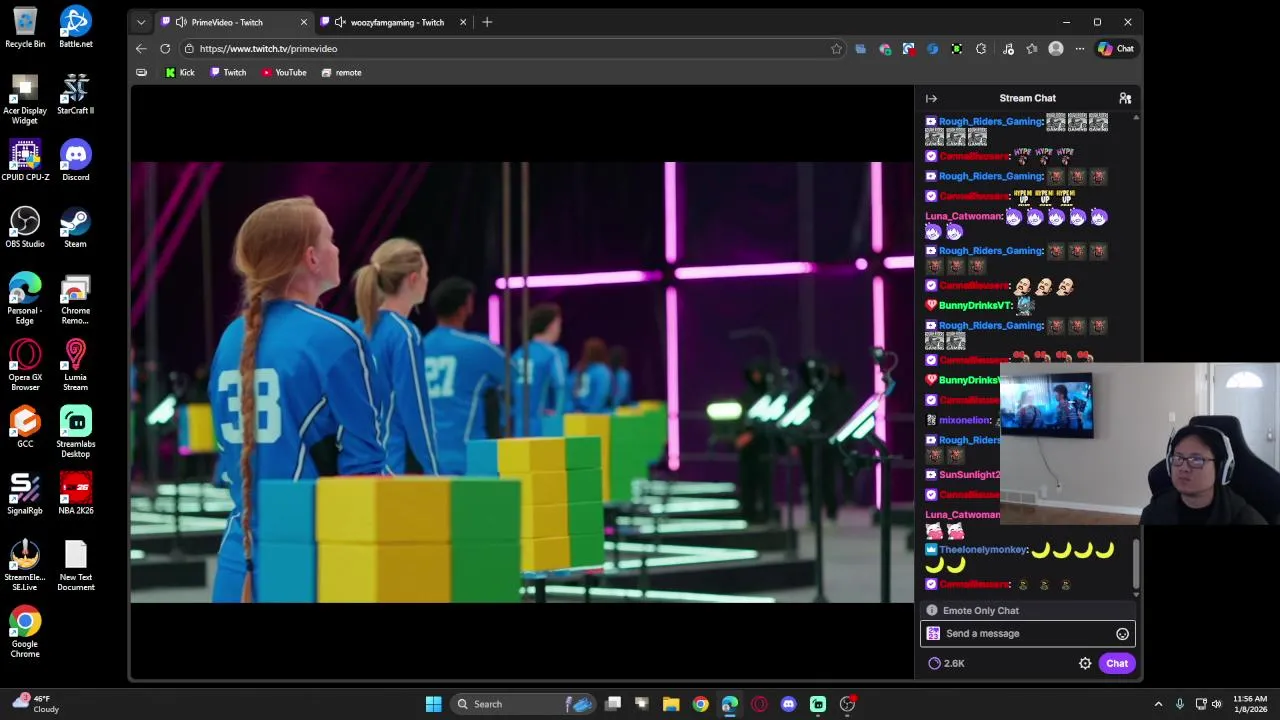Screen dimensions: 1280x720
Task: Unmute the woozyfamgaming tab audio icon
Action: (x=340, y=22)
